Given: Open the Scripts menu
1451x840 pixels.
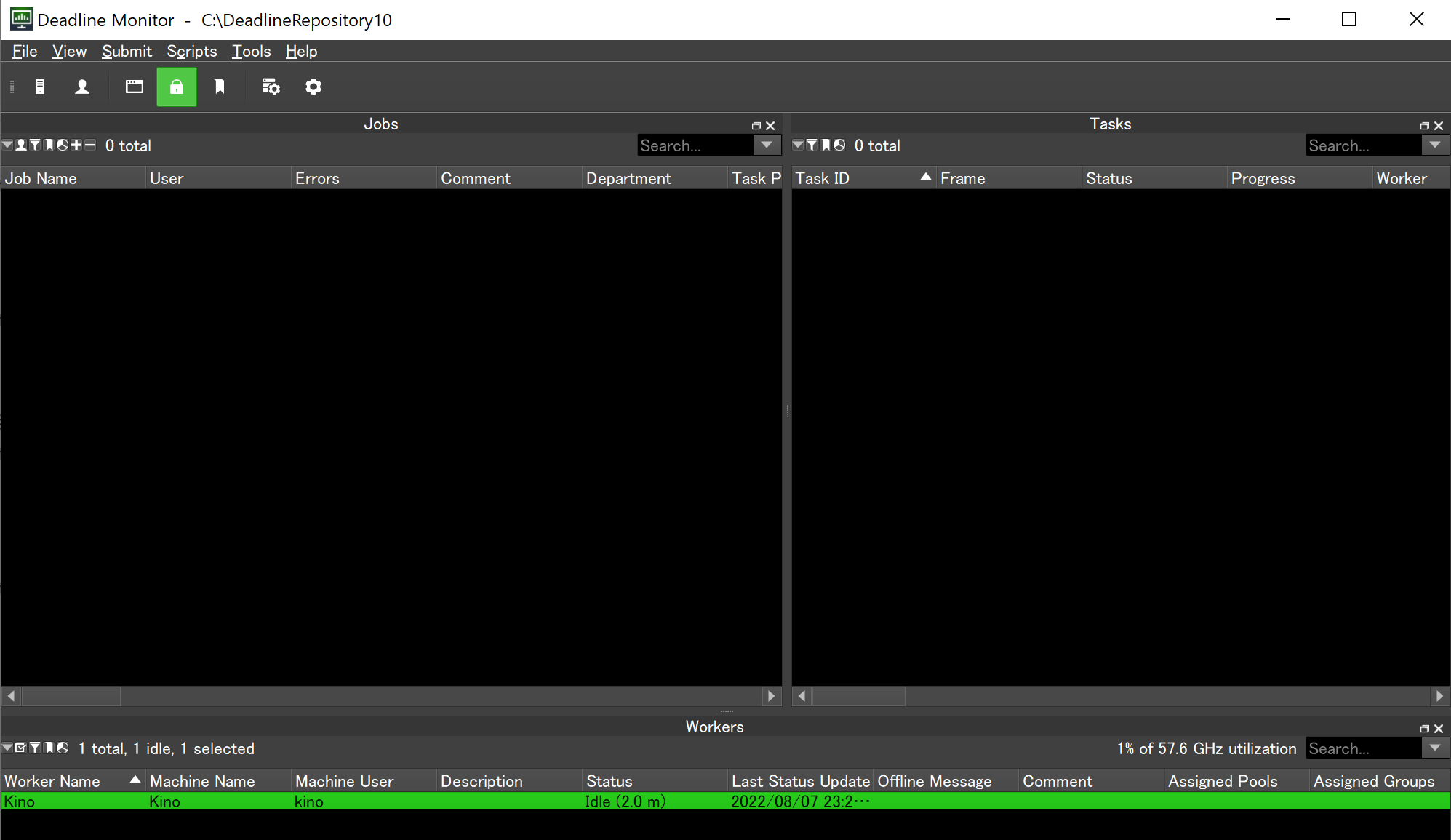Looking at the screenshot, I should [x=192, y=52].
